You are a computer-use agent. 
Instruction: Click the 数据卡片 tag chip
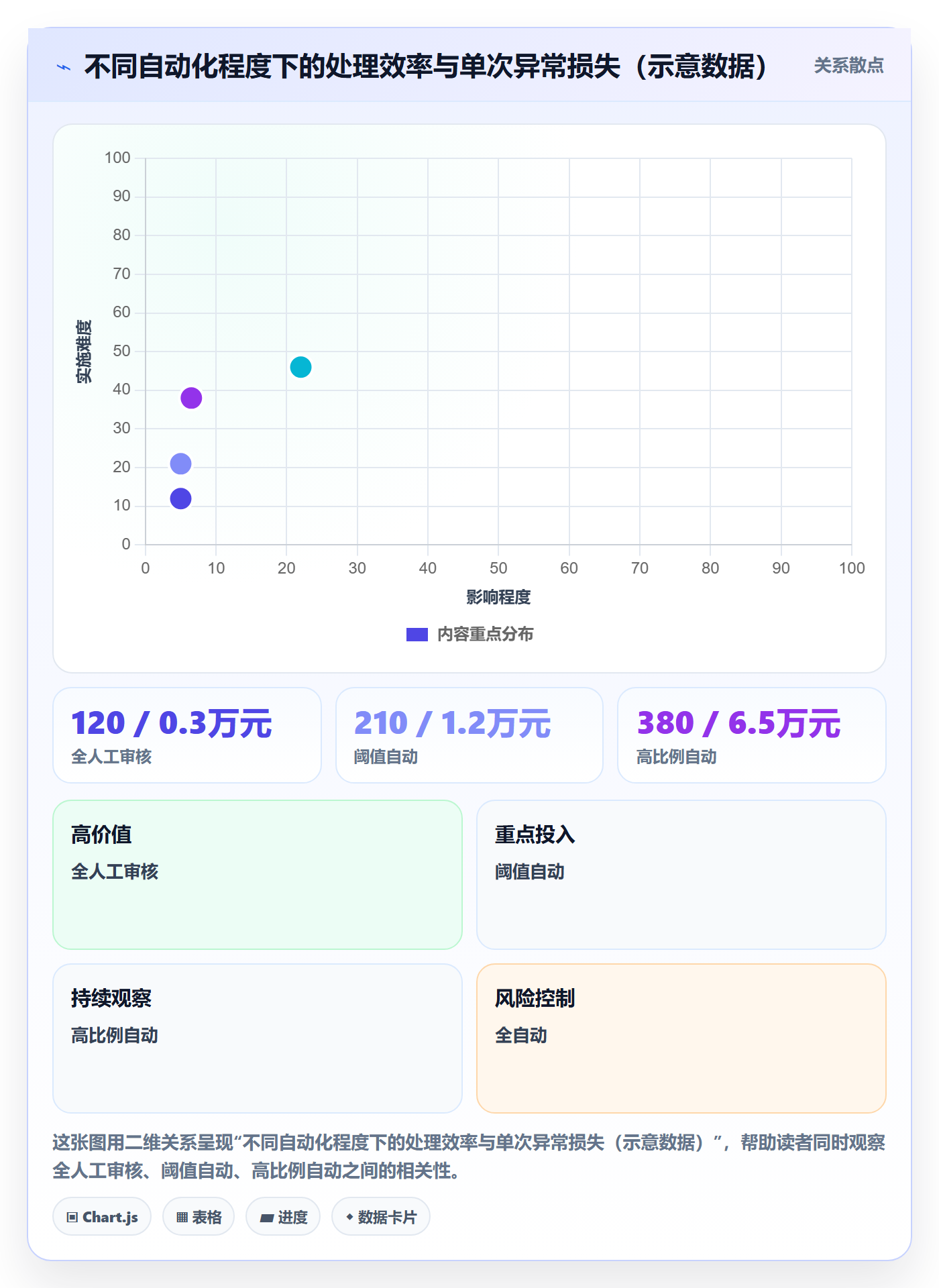pos(381,1217)
